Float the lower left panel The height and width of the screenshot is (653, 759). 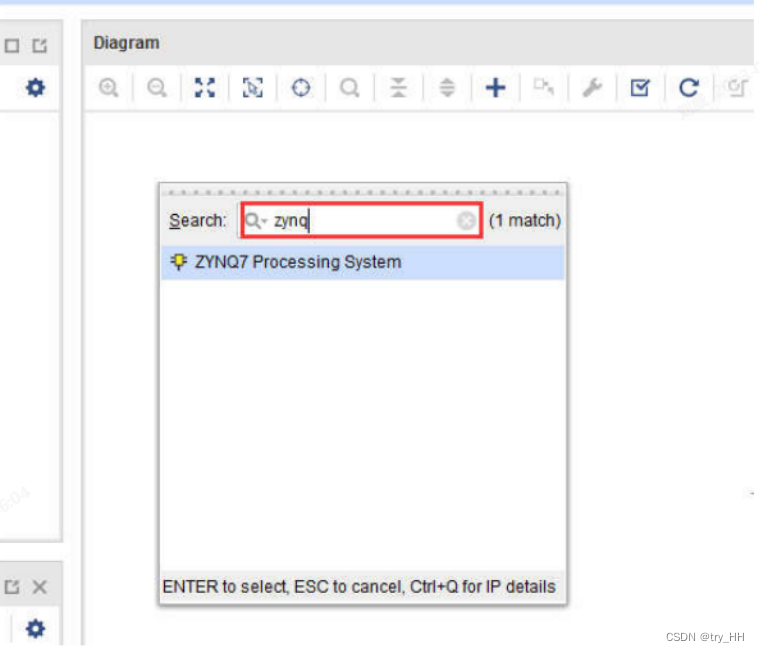point(12,587)
